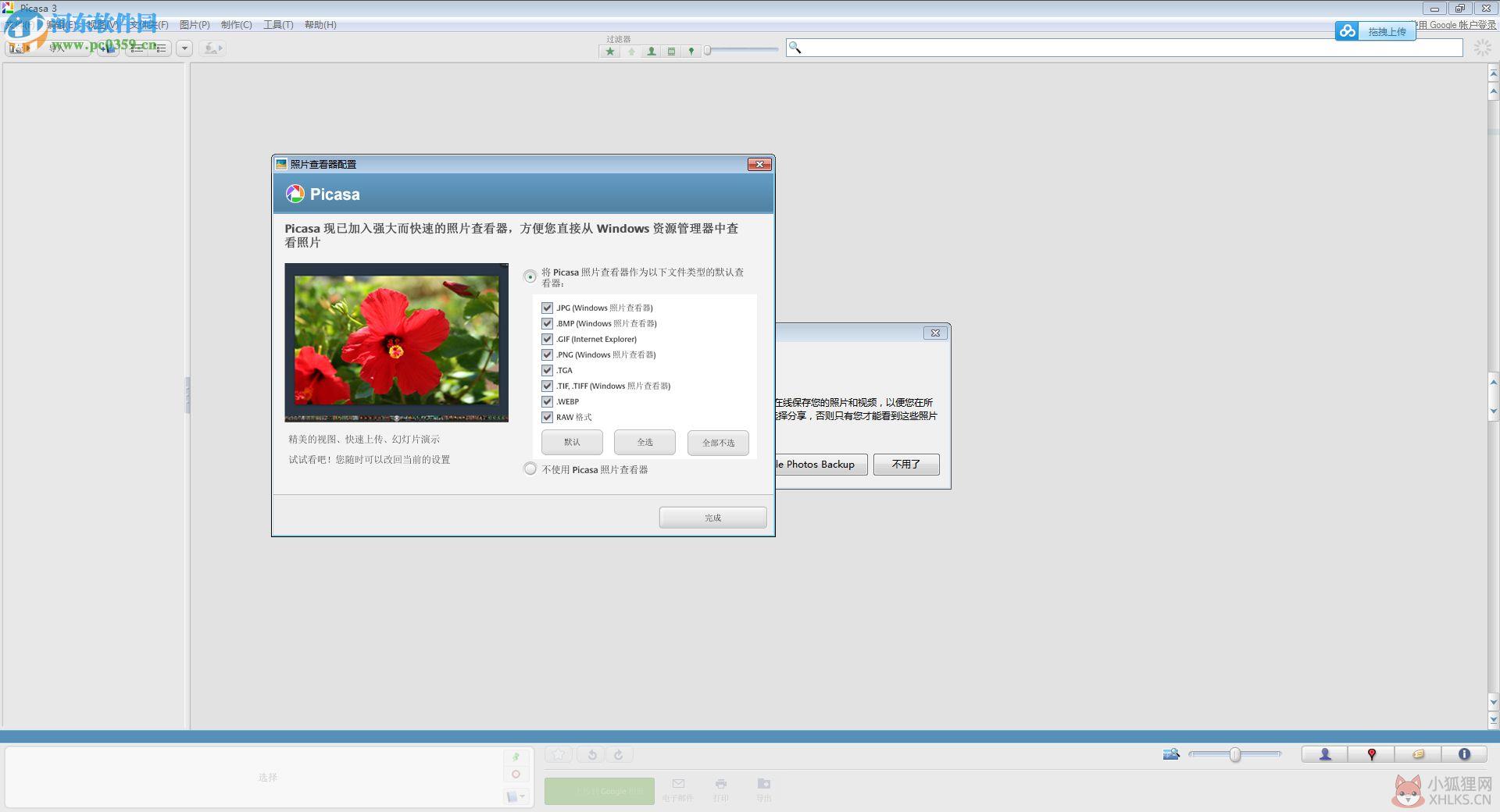This screenshot has height=812, width=1500.
Task: Rotate photo counter-clockwise
Action: (x=592, y=754)
